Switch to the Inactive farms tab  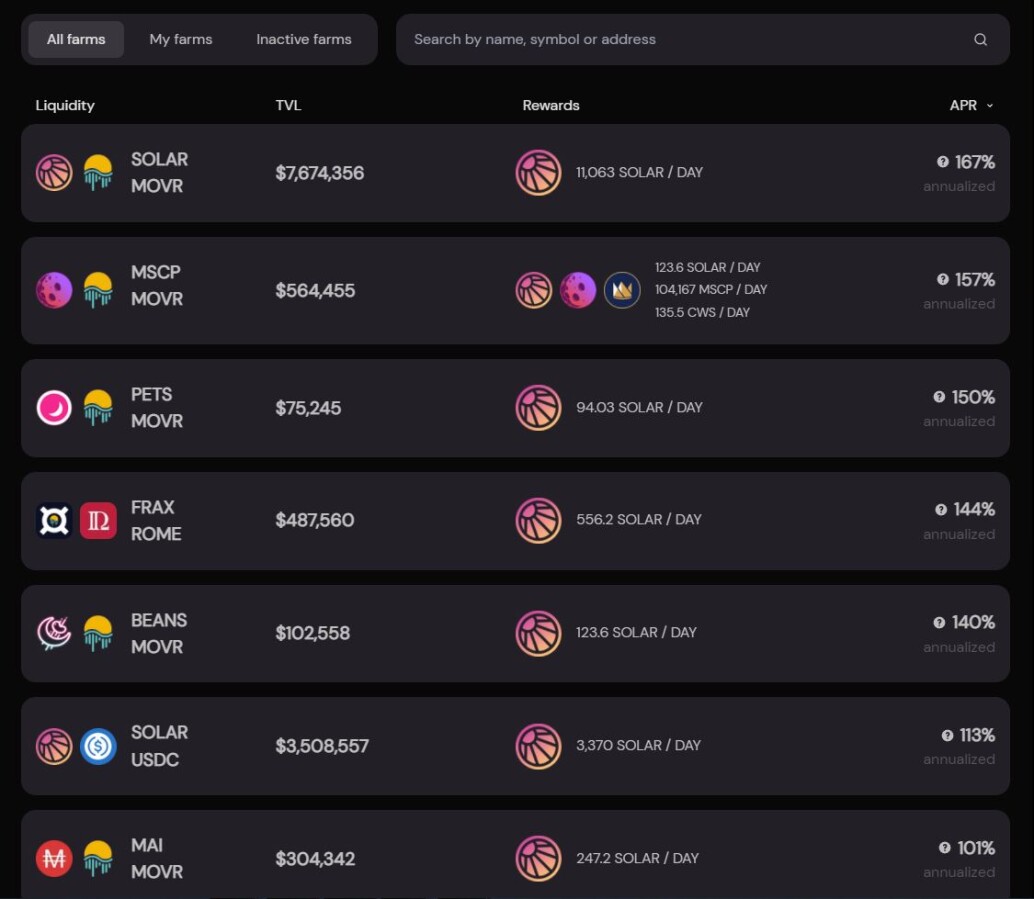click(304, 40)
